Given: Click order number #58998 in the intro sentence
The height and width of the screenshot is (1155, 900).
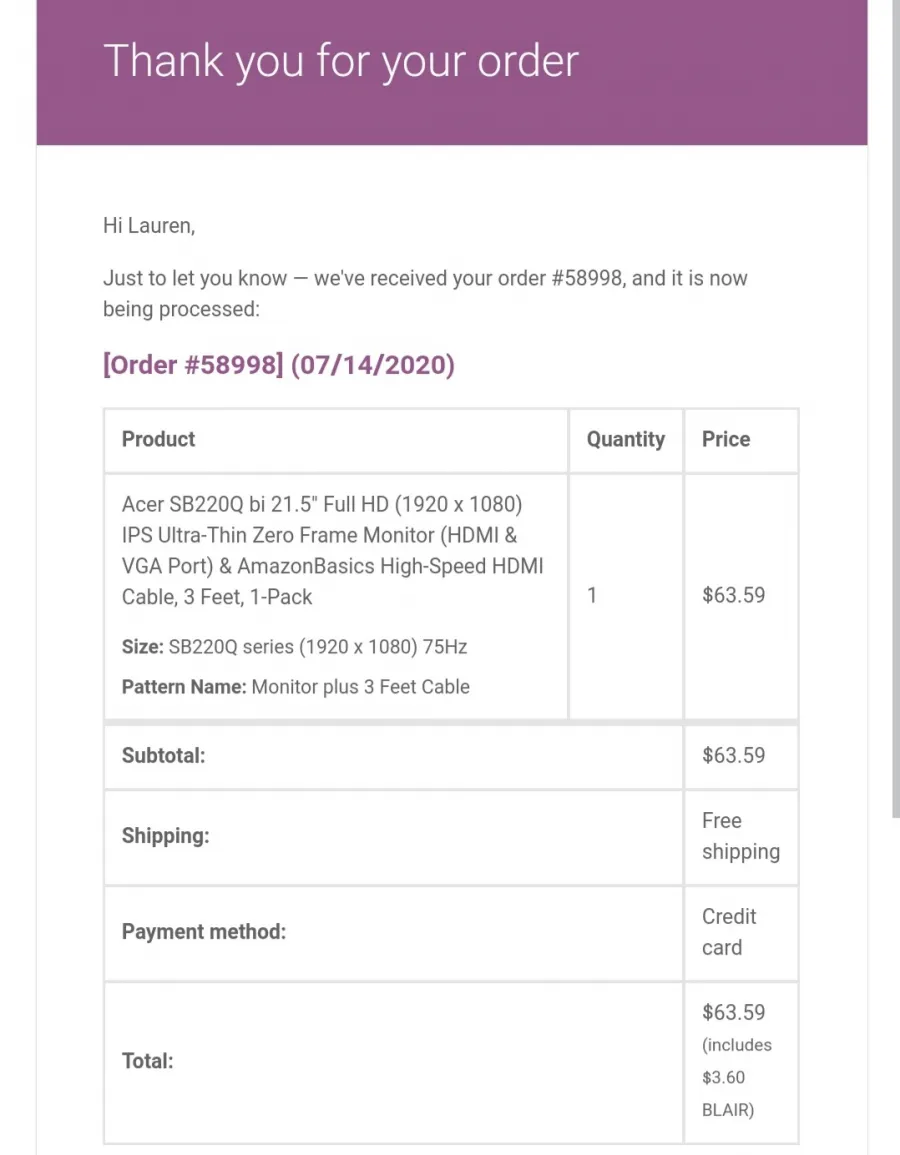Looking at the screenshot, I should point(587,278).
